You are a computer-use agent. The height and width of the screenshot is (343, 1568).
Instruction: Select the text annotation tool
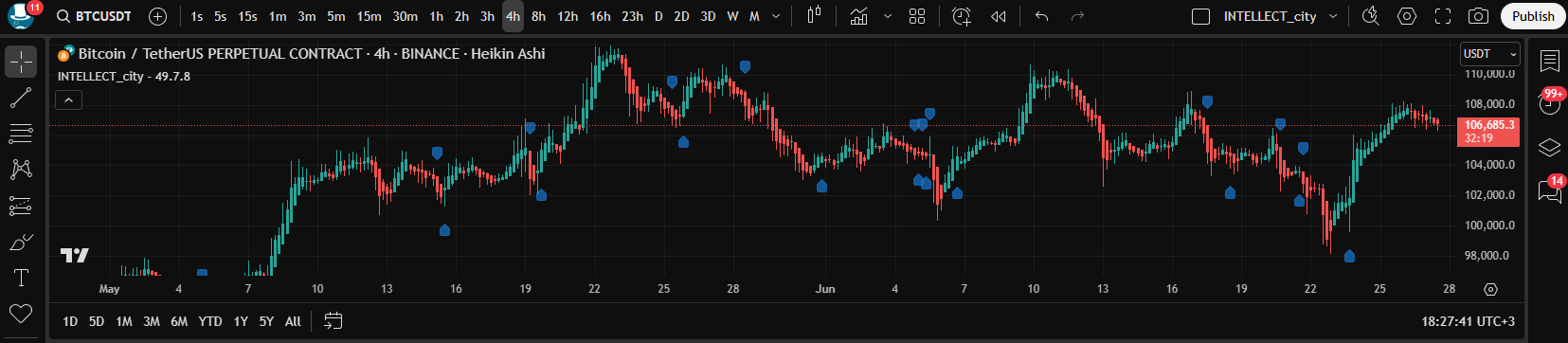[21, 278]
